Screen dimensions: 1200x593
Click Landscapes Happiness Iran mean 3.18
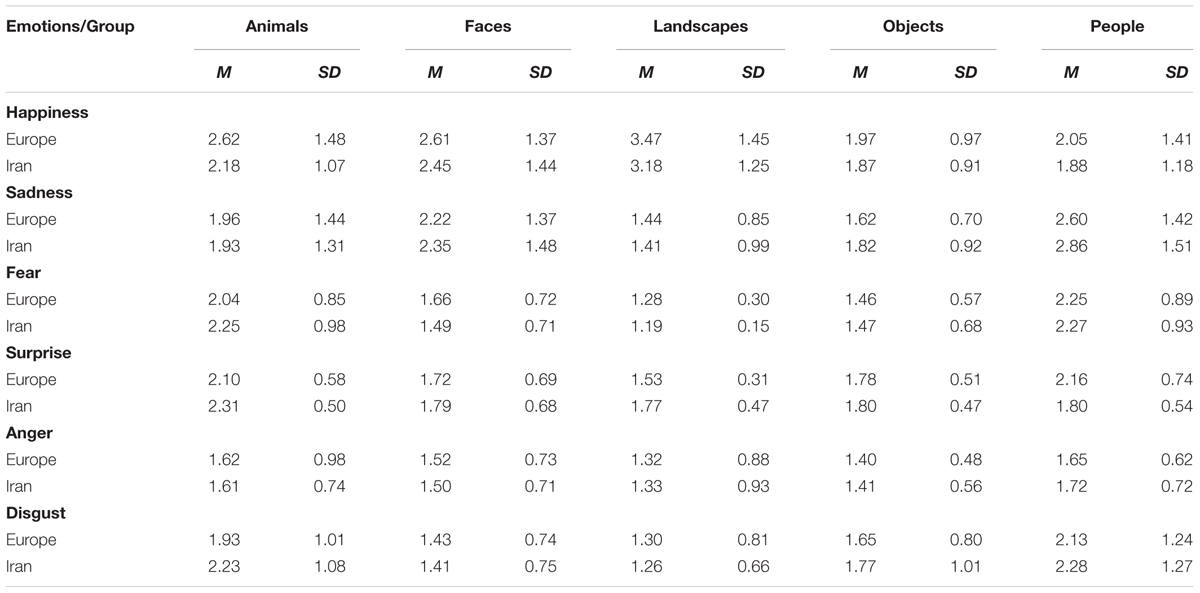coord(645,166)
